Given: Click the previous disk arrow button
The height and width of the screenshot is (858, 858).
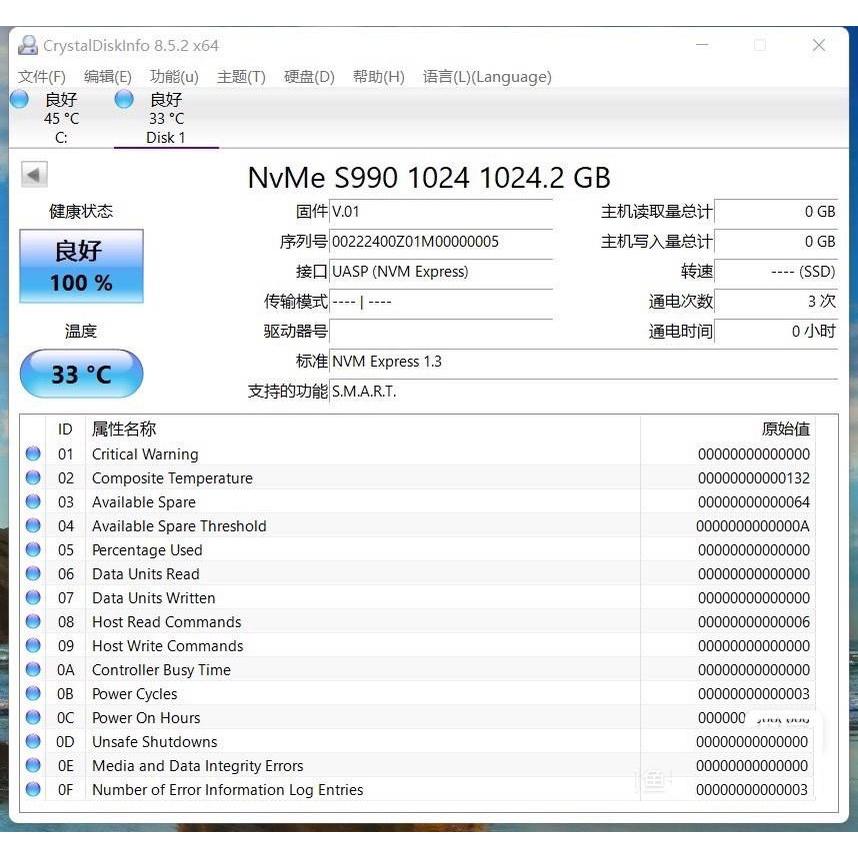Looking at the screenshot, I should click(34, 175).
